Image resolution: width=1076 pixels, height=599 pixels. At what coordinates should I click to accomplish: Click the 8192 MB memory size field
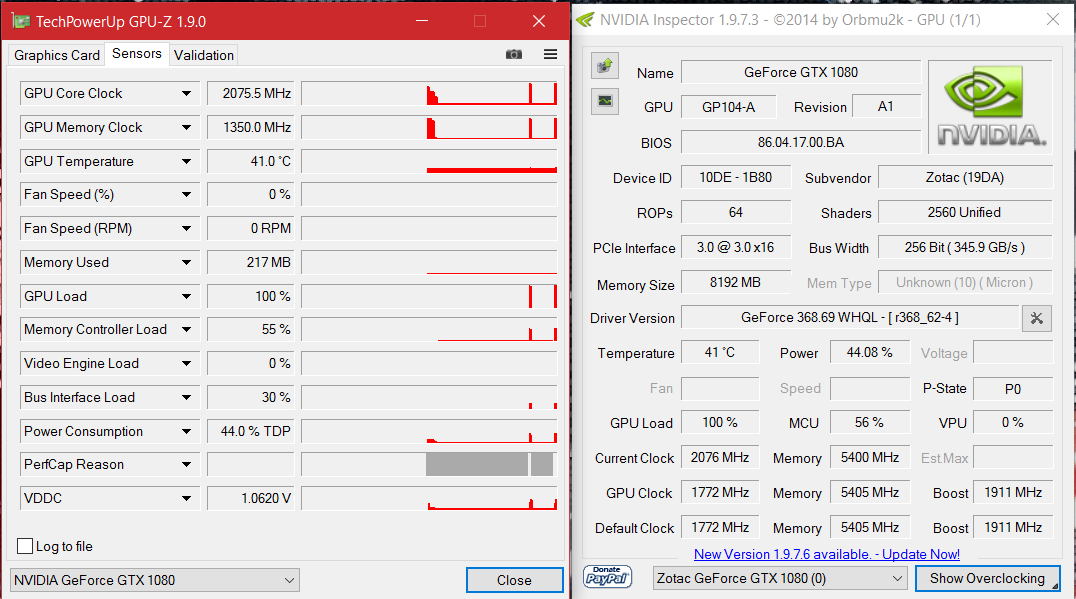click(736, 282)
